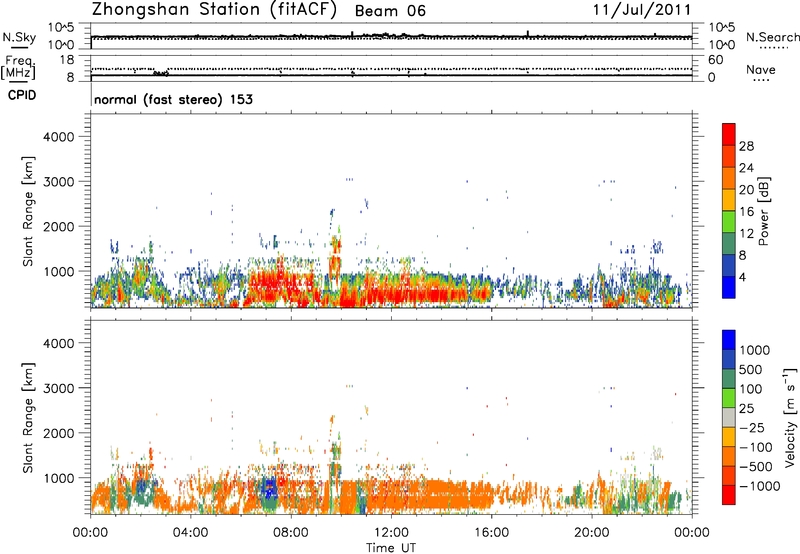Click the 28 label on the power colorbar
Screen dimensions: 800x554
coord(746,146)
